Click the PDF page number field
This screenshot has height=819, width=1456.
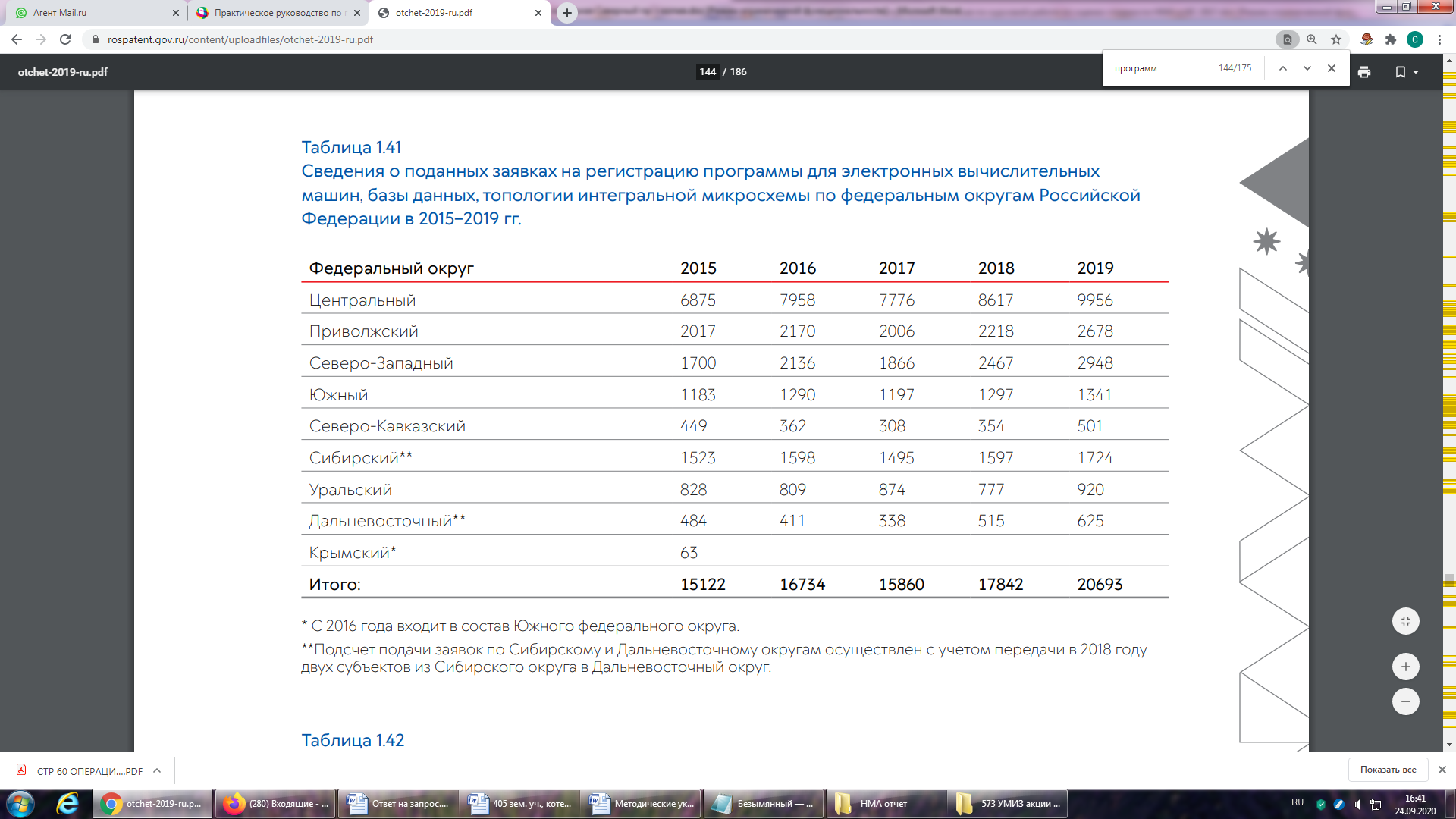click(707, 72)
